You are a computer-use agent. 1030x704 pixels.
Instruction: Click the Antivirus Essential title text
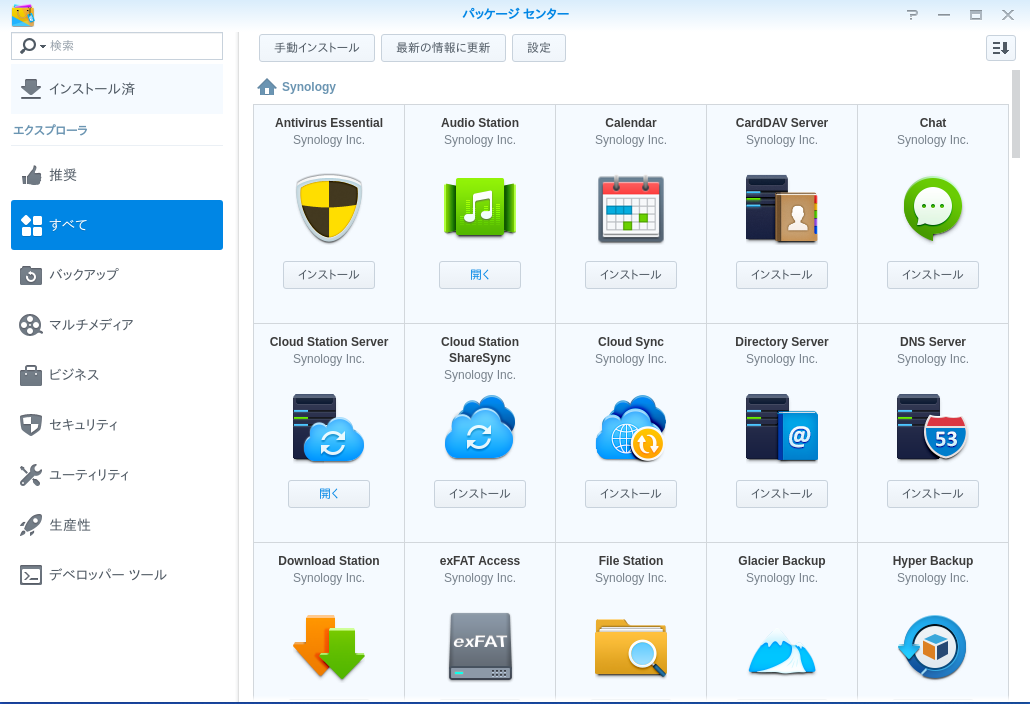(328, 123)
